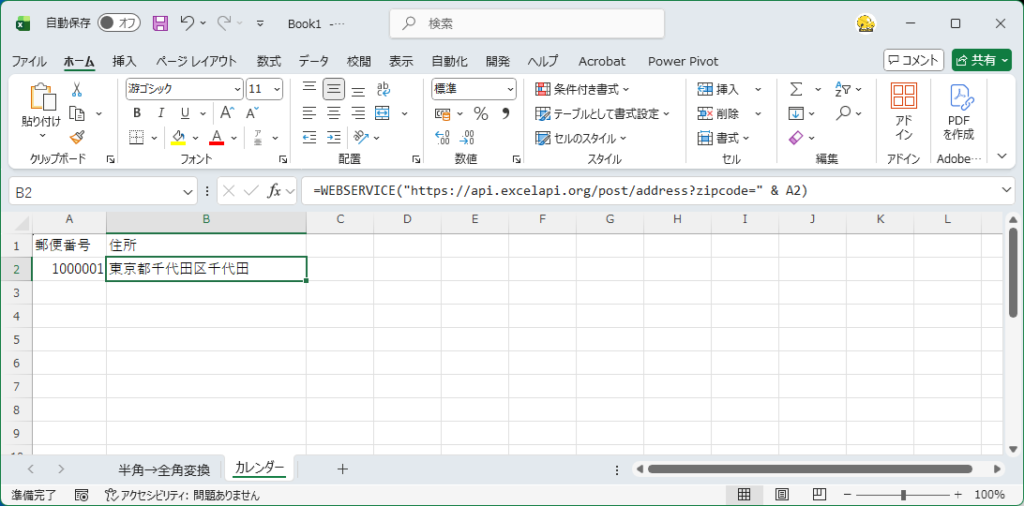The width and height of the screenshot is (1024, 506).
Task: Click the AutoSum sigma icon
Action: [796, 89]
